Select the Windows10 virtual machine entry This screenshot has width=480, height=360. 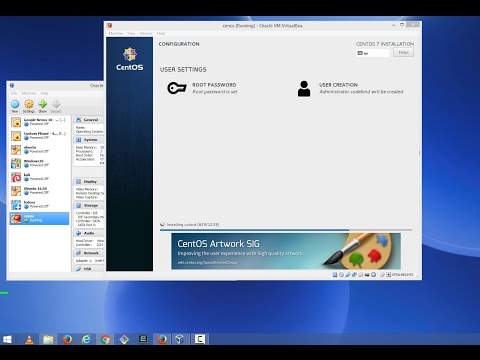pos(39,163)
